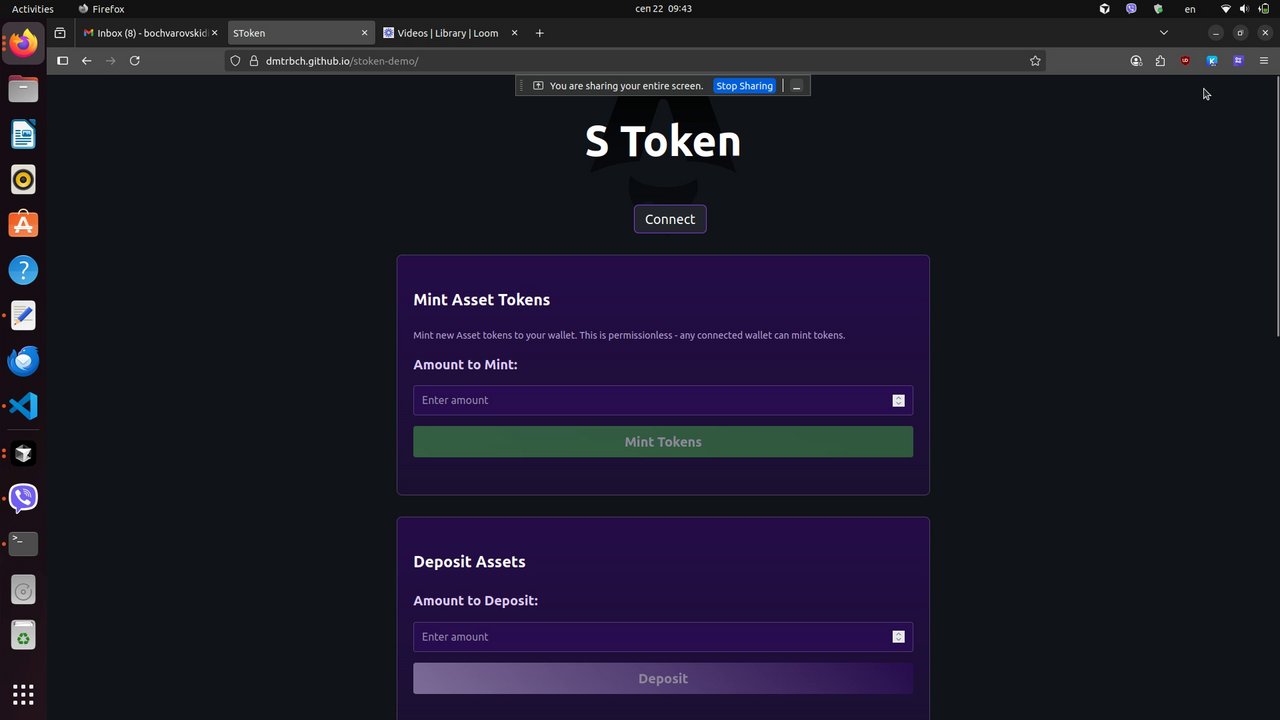Focus the Amount to Deposit input field
This screenshot has width=1280, height=720.
pos(650,637)
